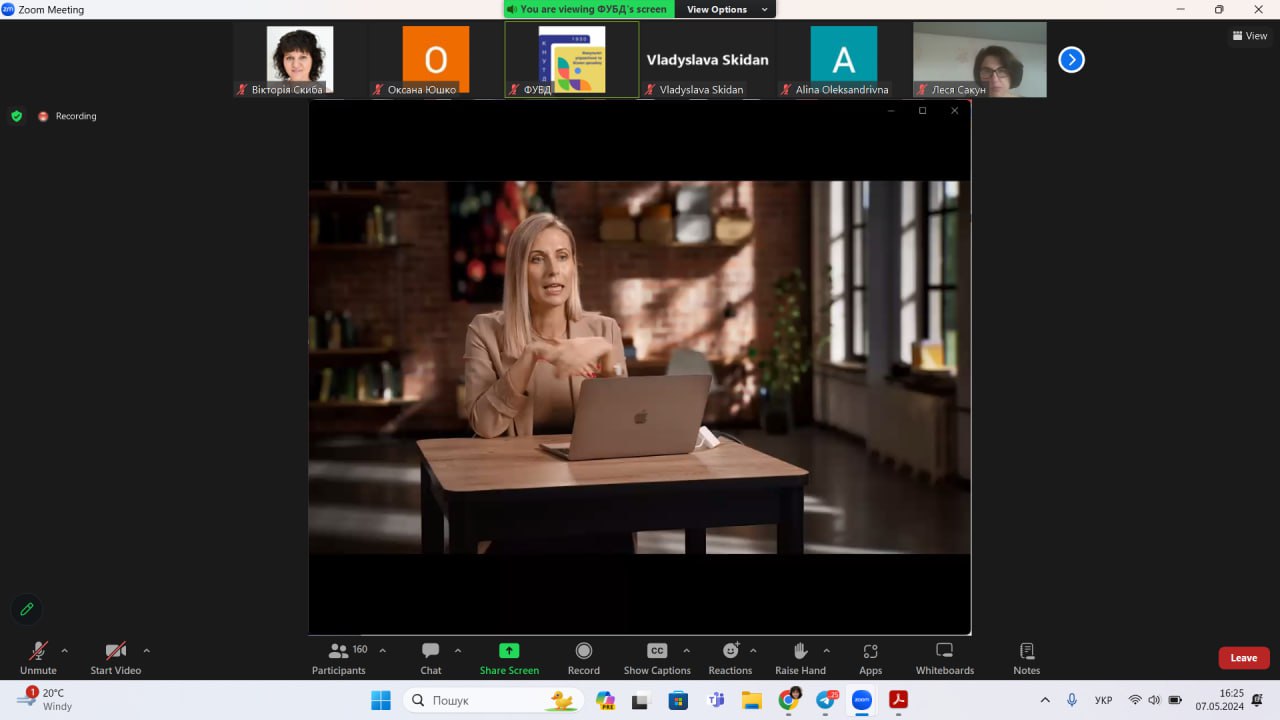The height and width of the screenshot is (720, 1280).
Task: Open Copilot from the taskbar
Action: coord(605,700)
